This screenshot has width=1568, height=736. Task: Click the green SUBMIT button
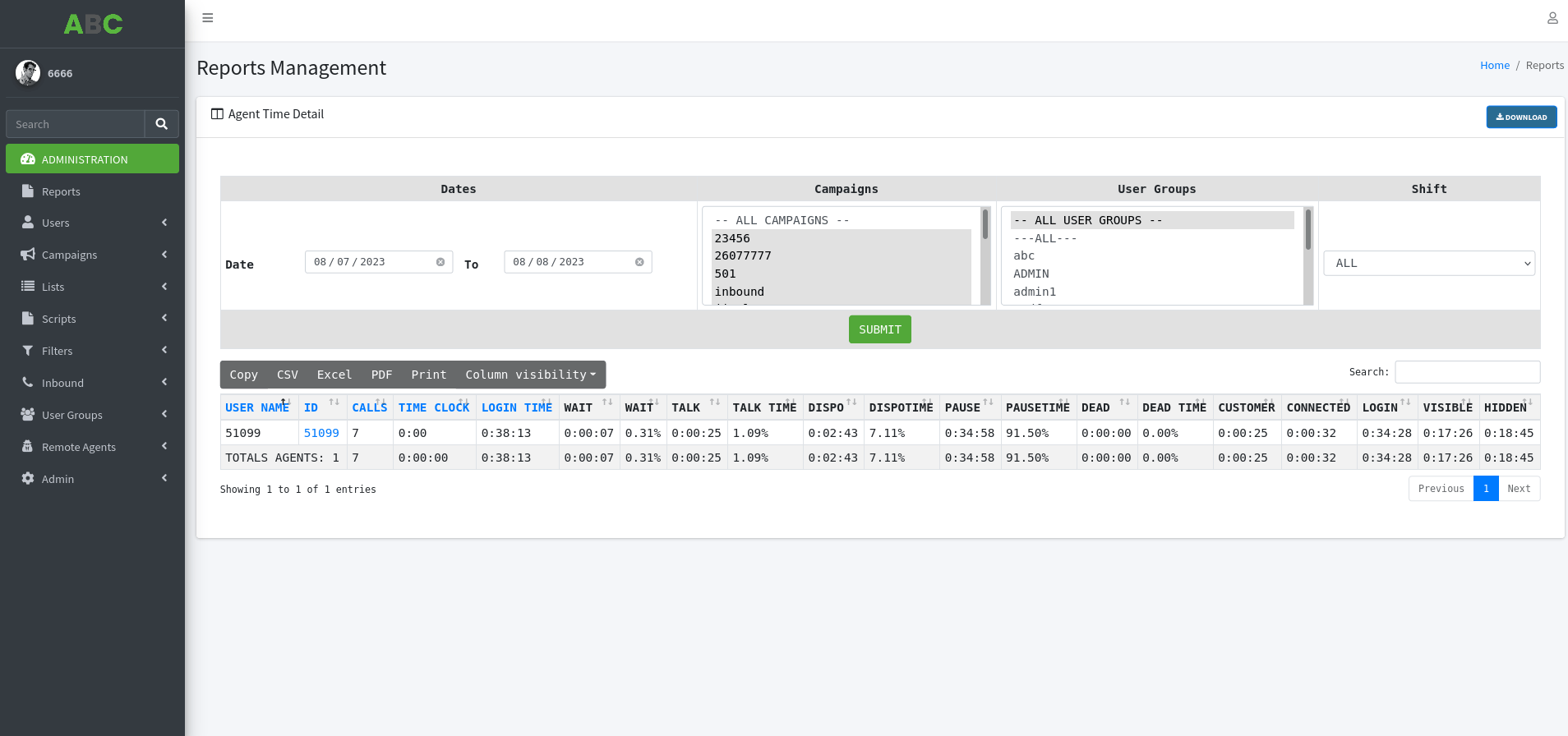(x=879, y=329)
